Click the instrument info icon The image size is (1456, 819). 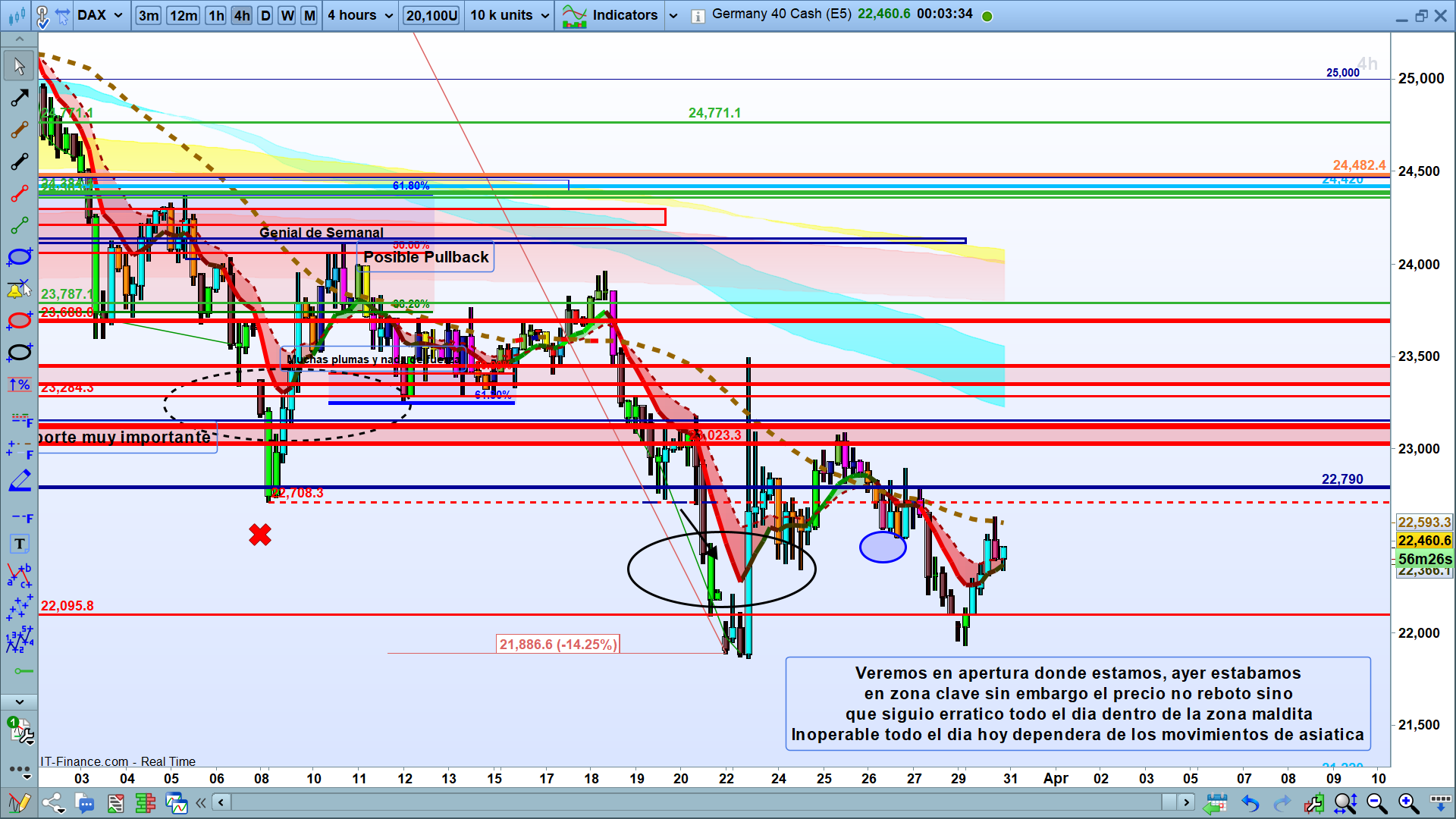(x=698, y=16)
